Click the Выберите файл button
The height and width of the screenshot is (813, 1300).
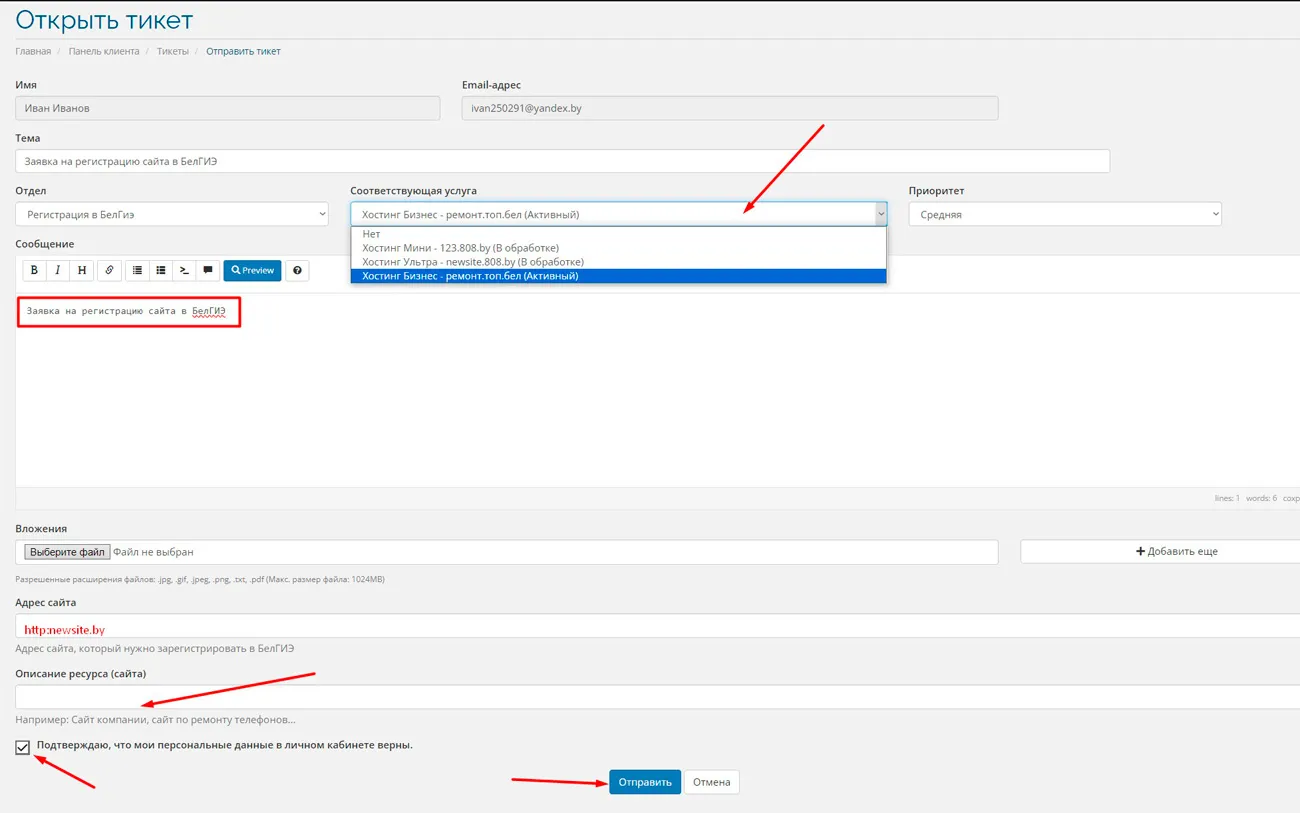[67, 552]
